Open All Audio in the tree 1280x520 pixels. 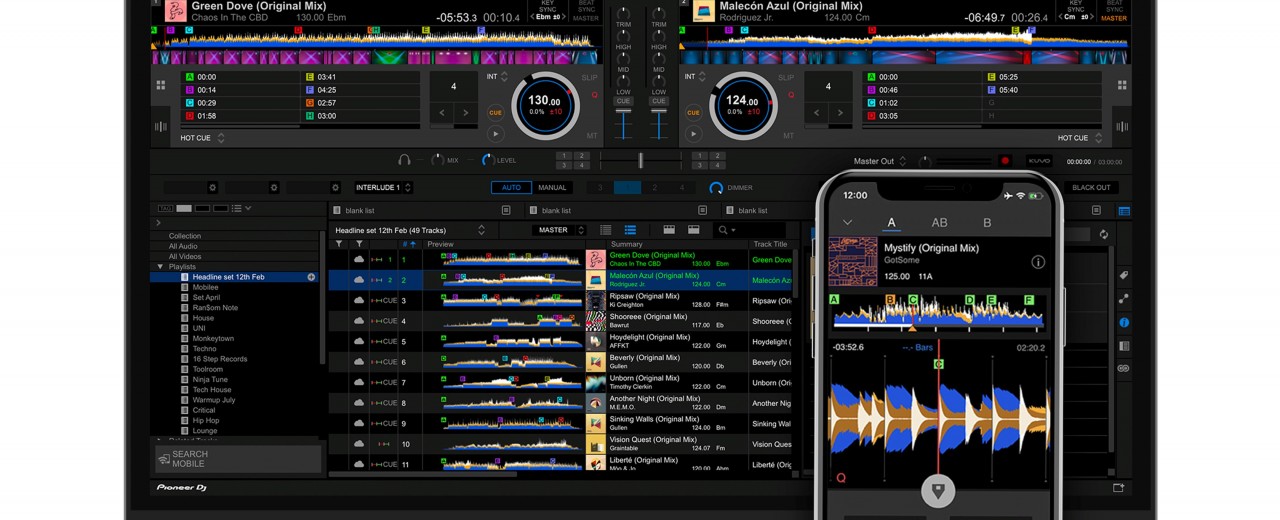[183, 246]
